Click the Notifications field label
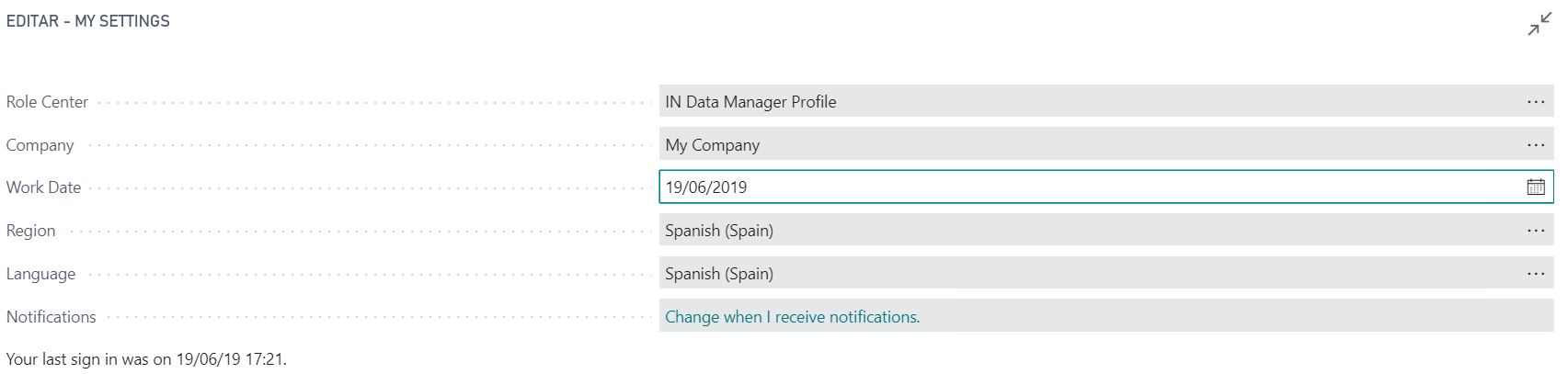 [52, 317]
